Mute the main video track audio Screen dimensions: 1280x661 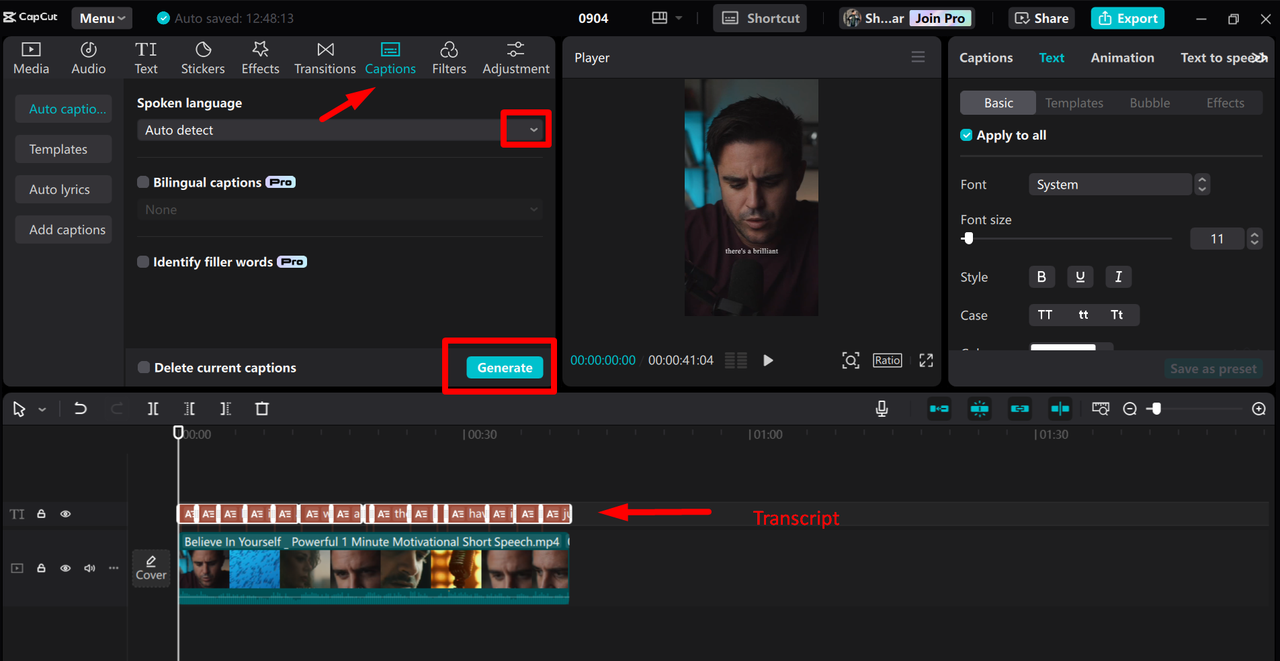point(89,568)
